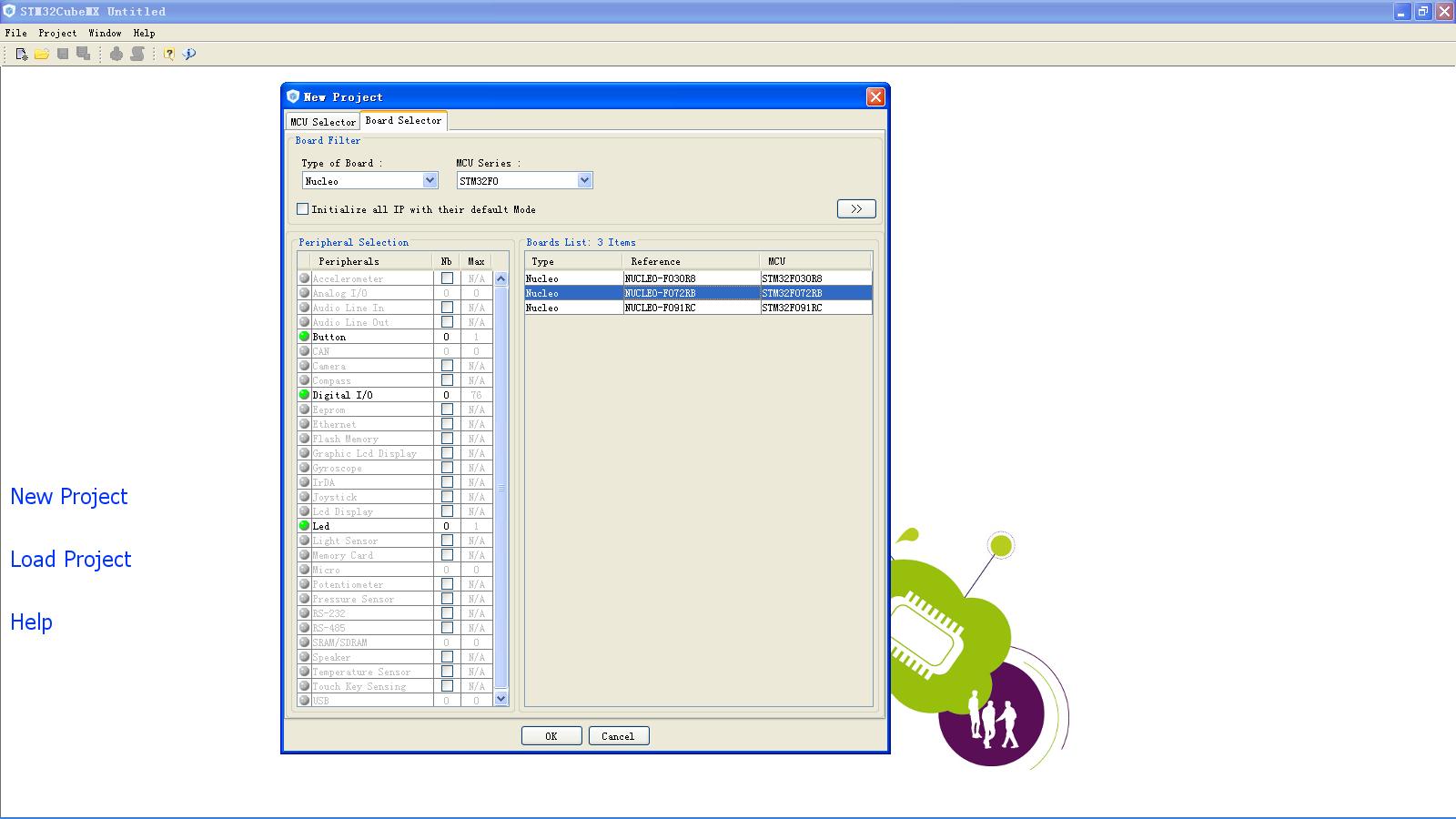Image resolution: width=1456 pixels, height=819 pixels.
Task: Click the Led Nb value field
Action: (x=447, y=526)
